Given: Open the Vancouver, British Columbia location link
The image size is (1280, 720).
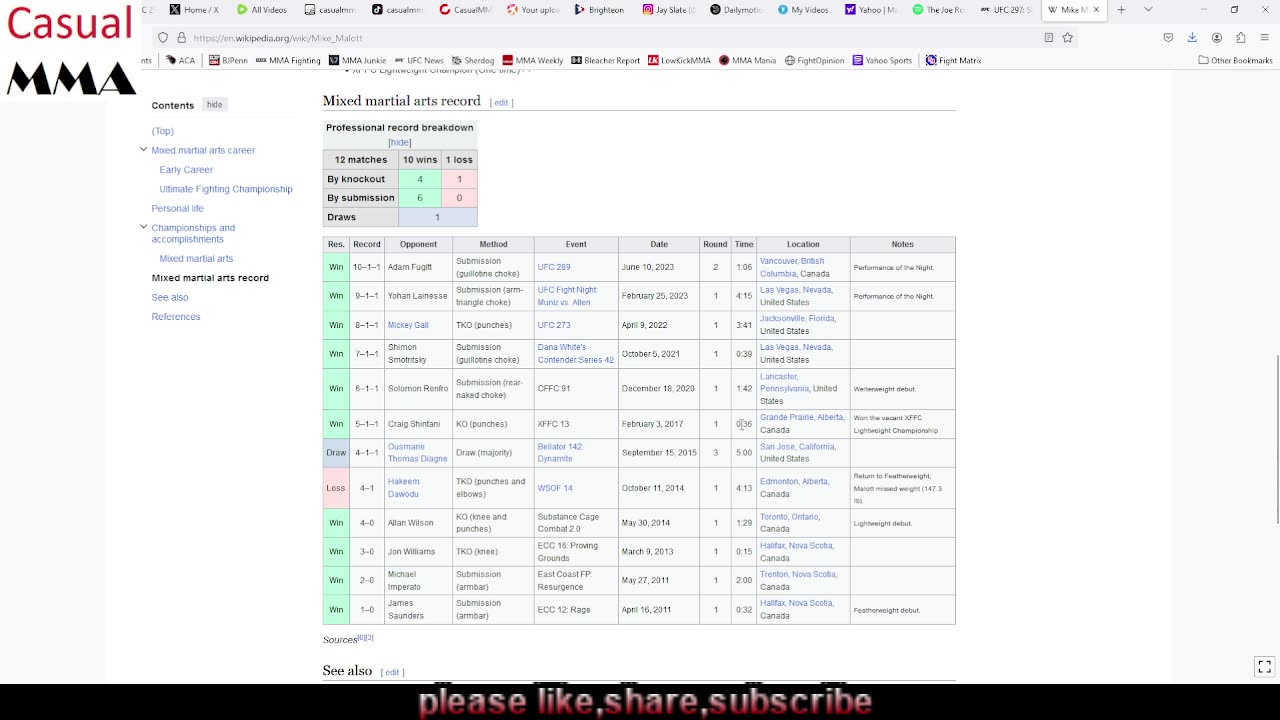Looking at the screenshot, I should [x=792, y=267].
